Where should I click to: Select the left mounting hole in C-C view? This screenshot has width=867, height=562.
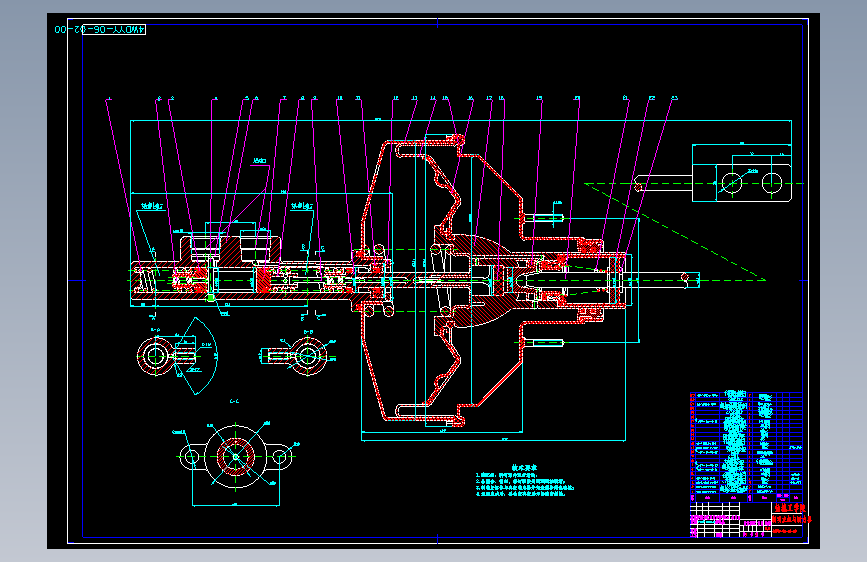coord(192,457)
